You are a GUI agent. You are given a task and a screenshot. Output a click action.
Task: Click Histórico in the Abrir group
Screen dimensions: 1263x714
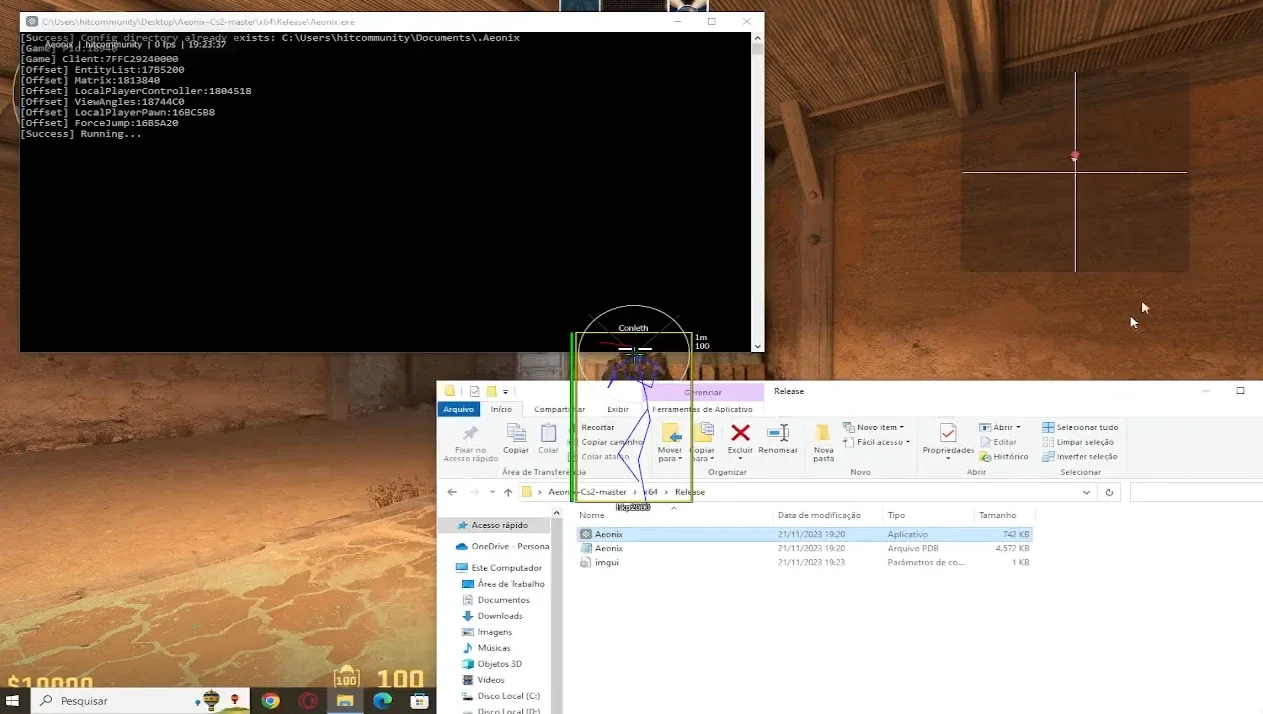pyautogui.click(x=1004, y=456)
